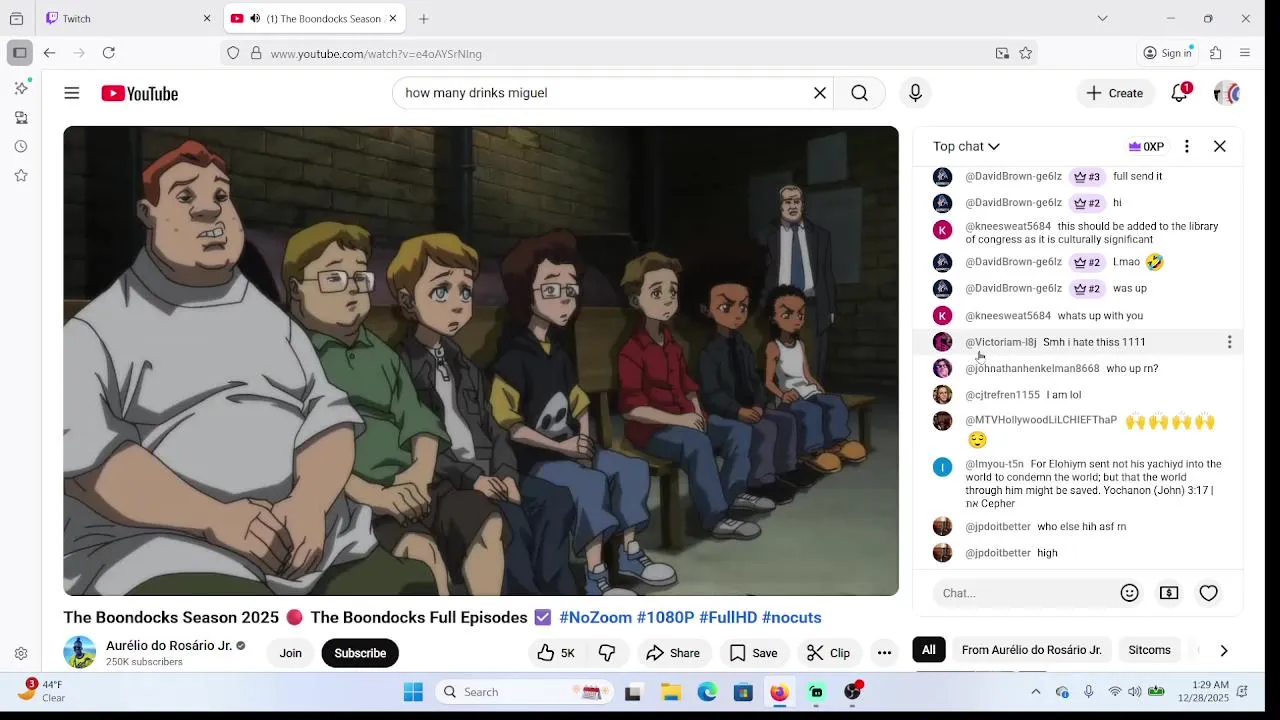Select the Sitcoms filter chip
Screen dimensions: 1280x720
(x=1149, y=650)
